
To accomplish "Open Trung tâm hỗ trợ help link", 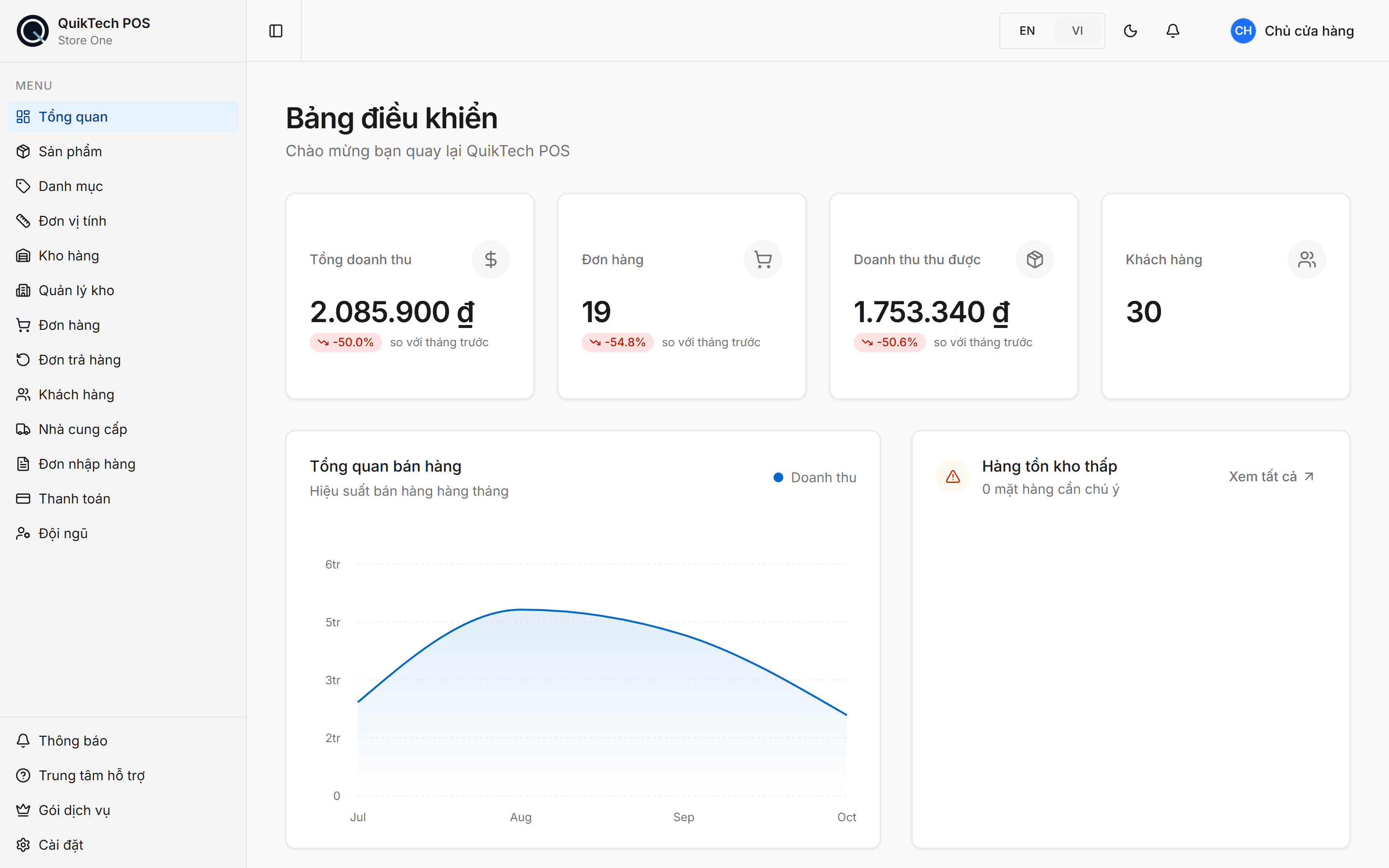I will click(x=123, y=775).
